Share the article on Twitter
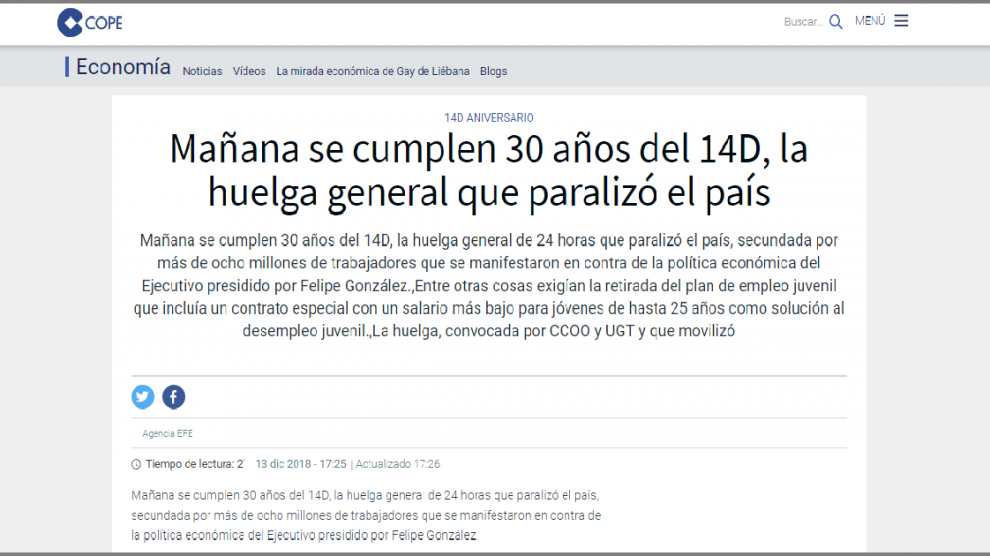Viewport: 990px width, 556px height. 143,397
